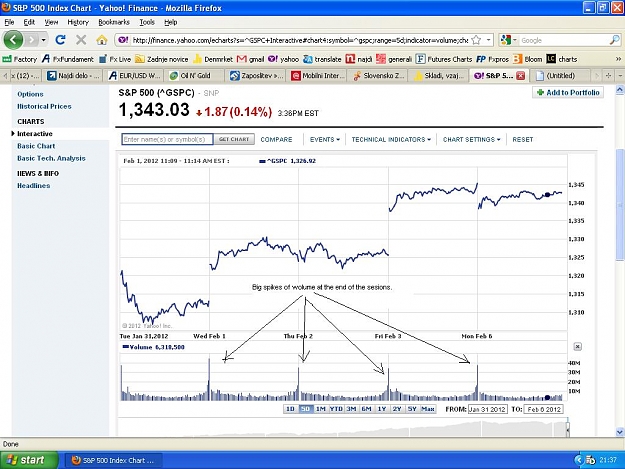Click the COMPARE option
This screenshot has height=469, width=625.
(x=276, y=139)
